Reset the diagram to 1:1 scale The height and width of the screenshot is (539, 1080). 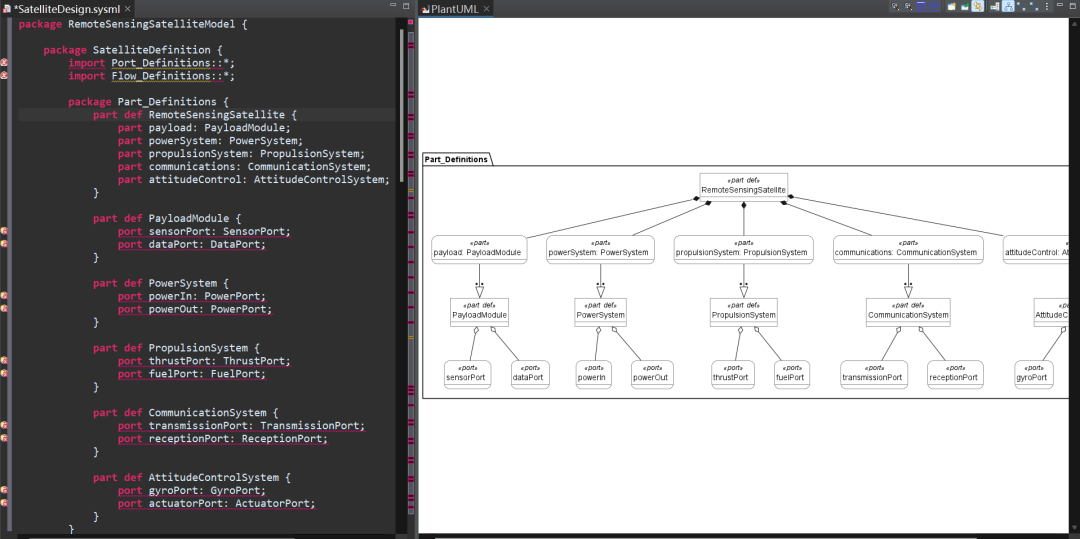[x=934, y=6]
